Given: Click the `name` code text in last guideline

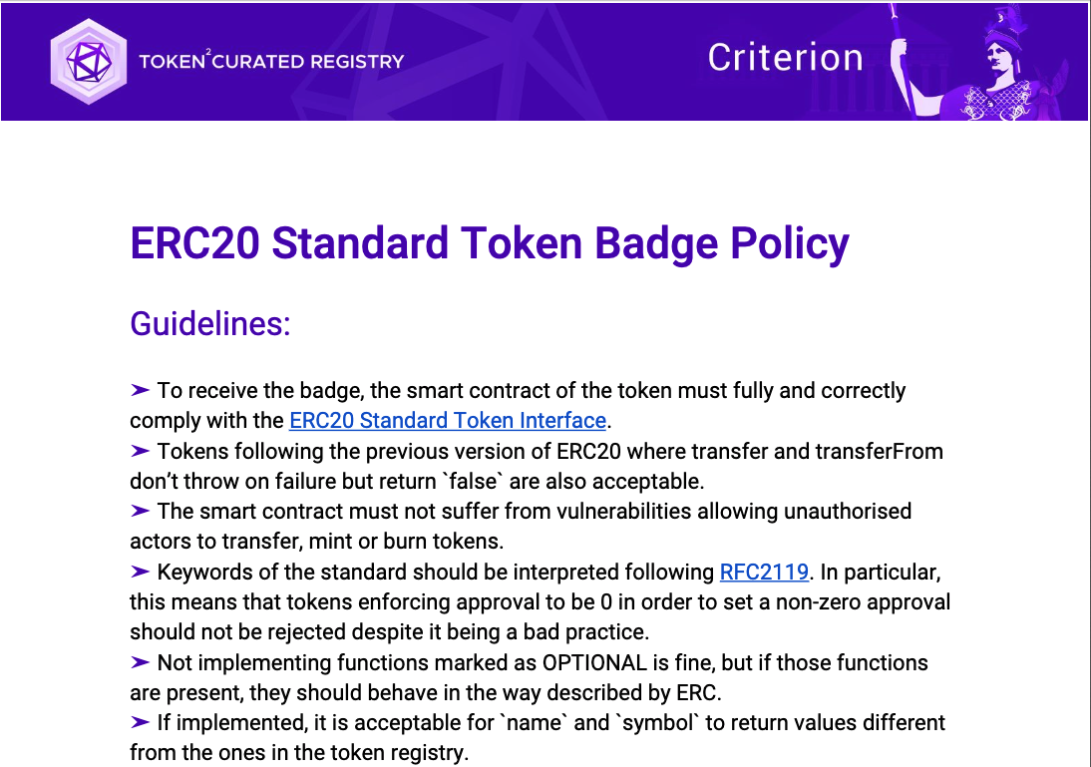Looking at the screenshot, I should [534, 723].
